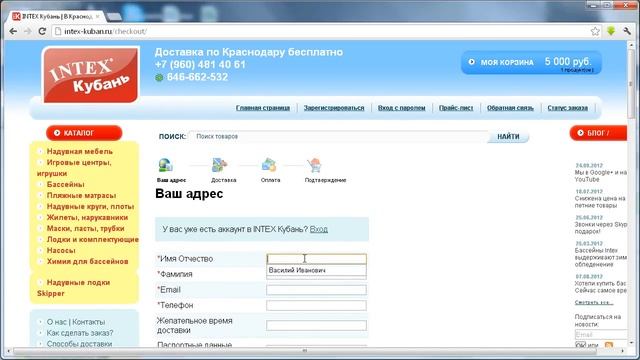Viewport: 640px width, 360px height.
Task: Open blog post about Звонки через Skype
Action: coord(600,228)
